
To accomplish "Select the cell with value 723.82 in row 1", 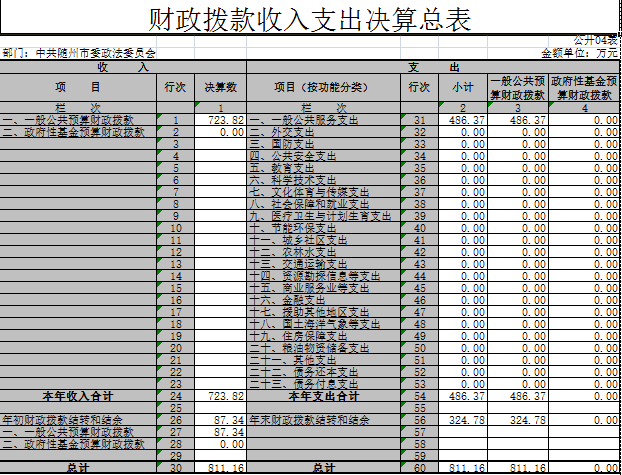I will pos(220,120).
